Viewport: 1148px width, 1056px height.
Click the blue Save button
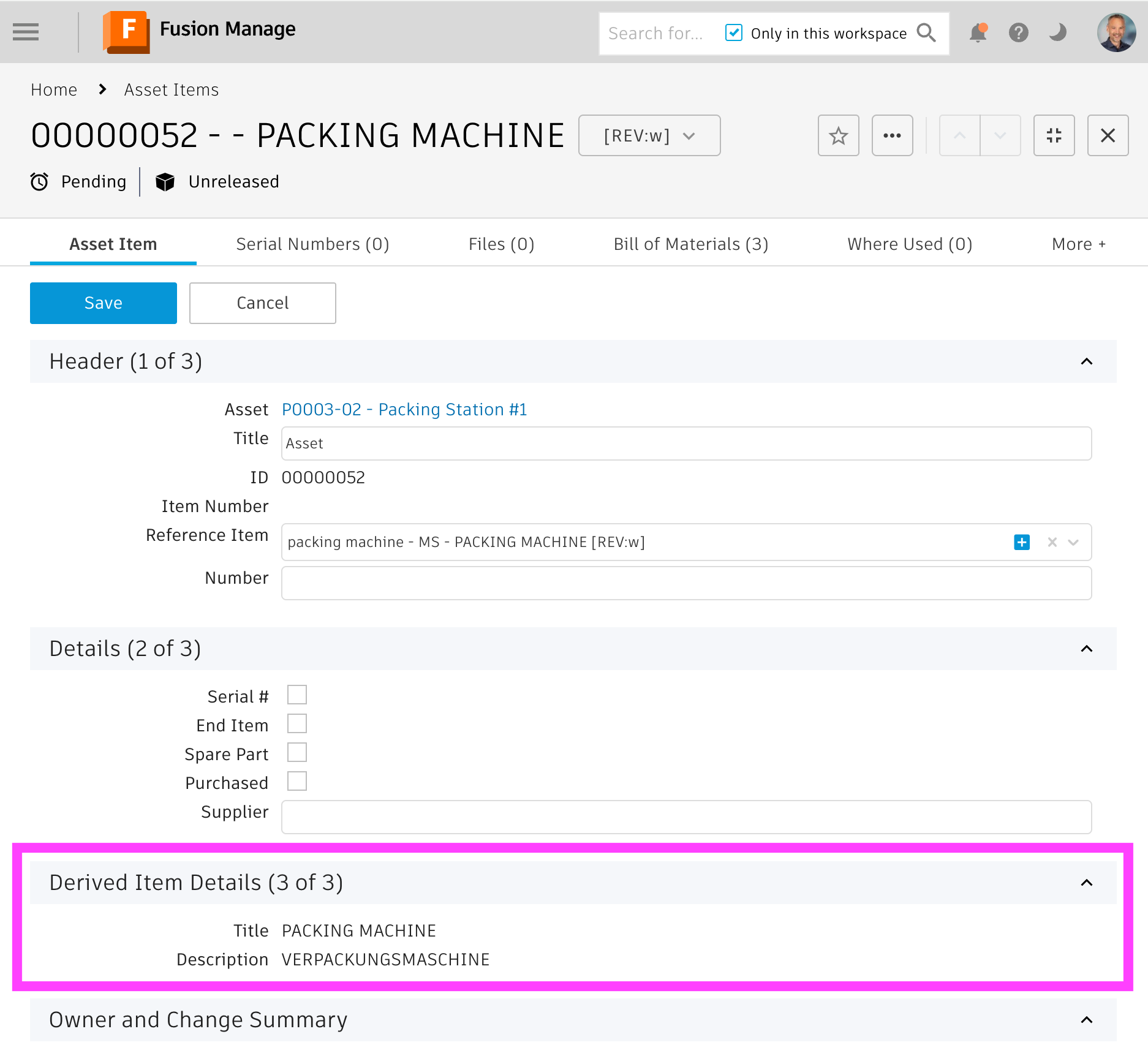coord(104,303)
